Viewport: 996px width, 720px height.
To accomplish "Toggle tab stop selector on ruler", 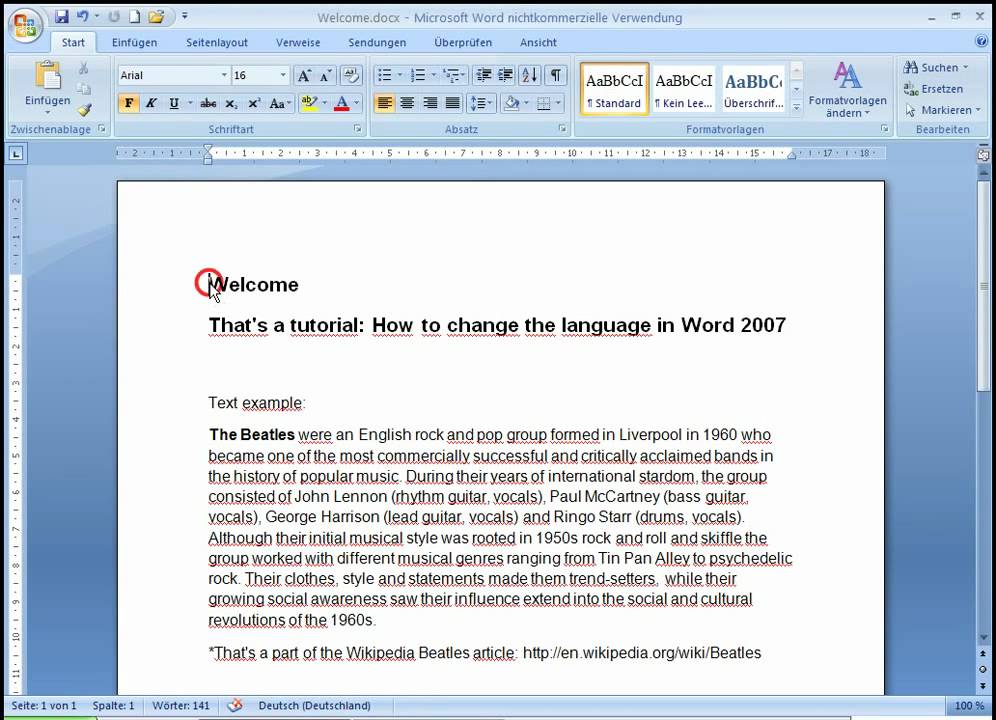I will point(17,153).
